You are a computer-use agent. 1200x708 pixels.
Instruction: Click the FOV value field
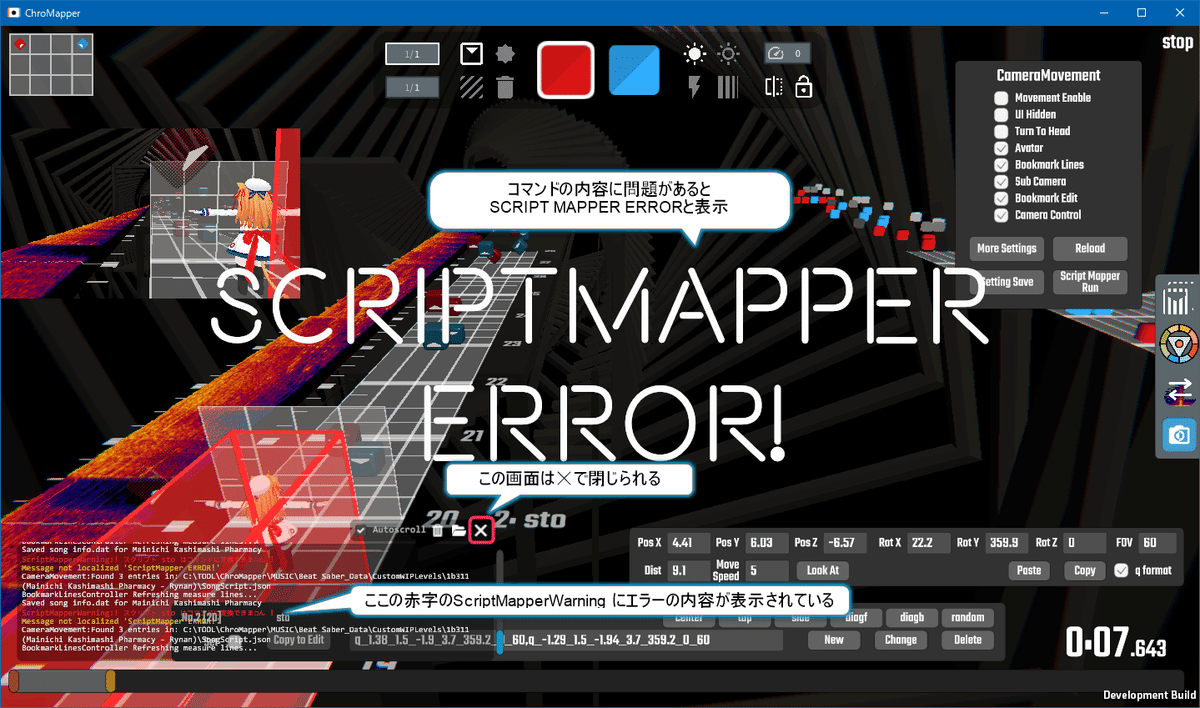(1157, 543)
